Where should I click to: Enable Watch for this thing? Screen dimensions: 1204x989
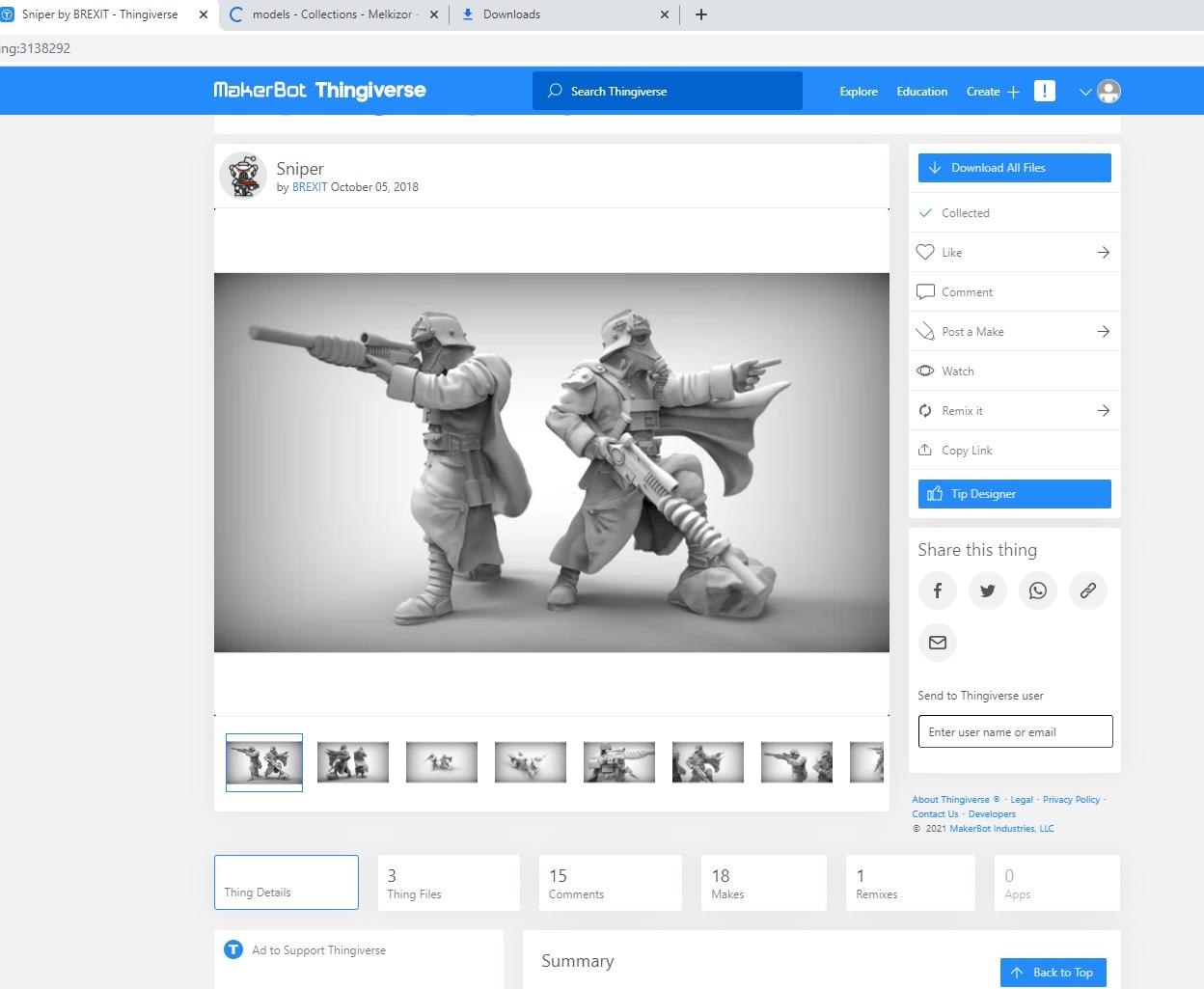958,371
